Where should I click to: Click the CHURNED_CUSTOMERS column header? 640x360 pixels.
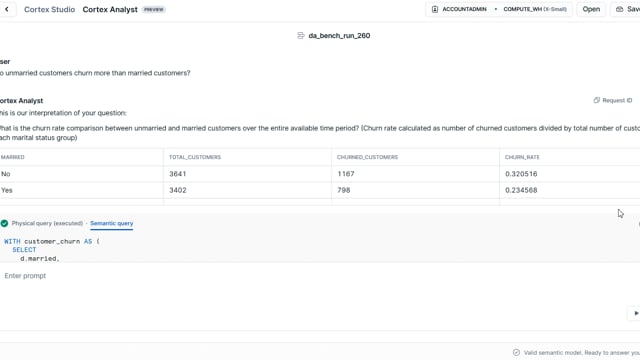pos(367,157)
